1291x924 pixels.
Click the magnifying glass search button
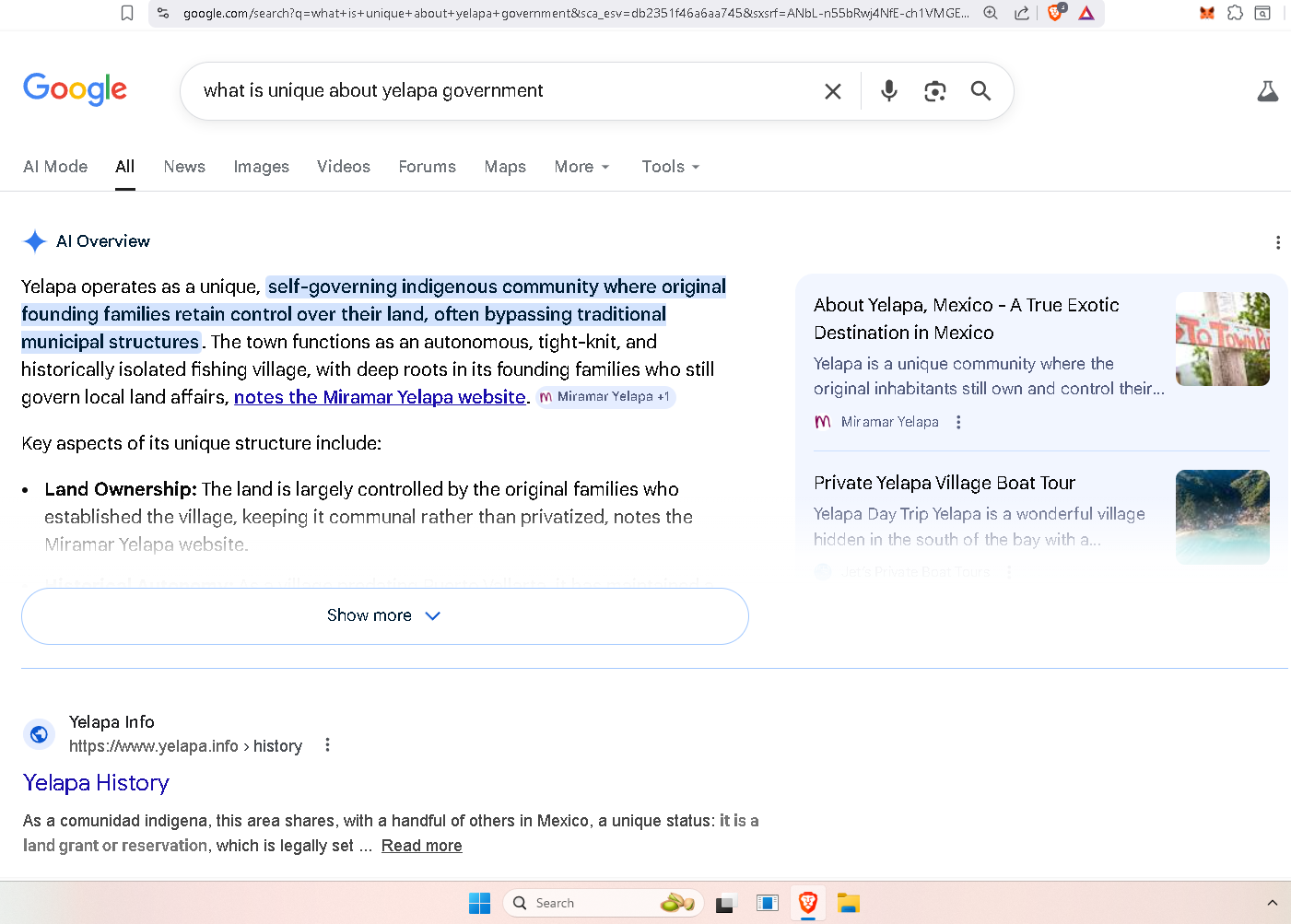[980, 90]
